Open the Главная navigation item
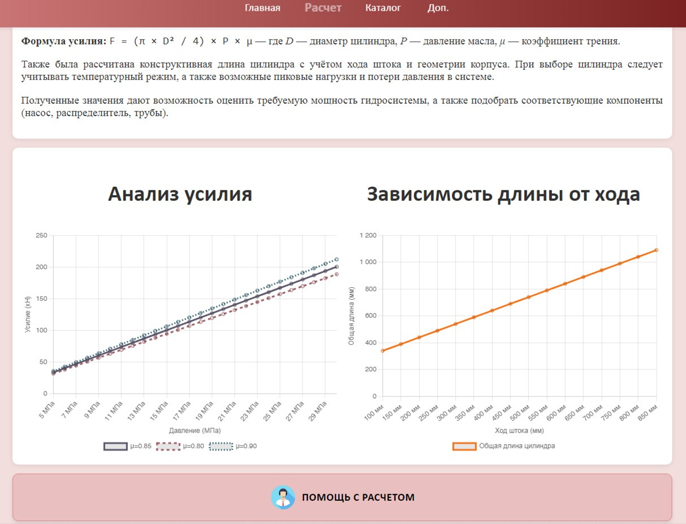686x524 pixels. (x=262, y=8)
